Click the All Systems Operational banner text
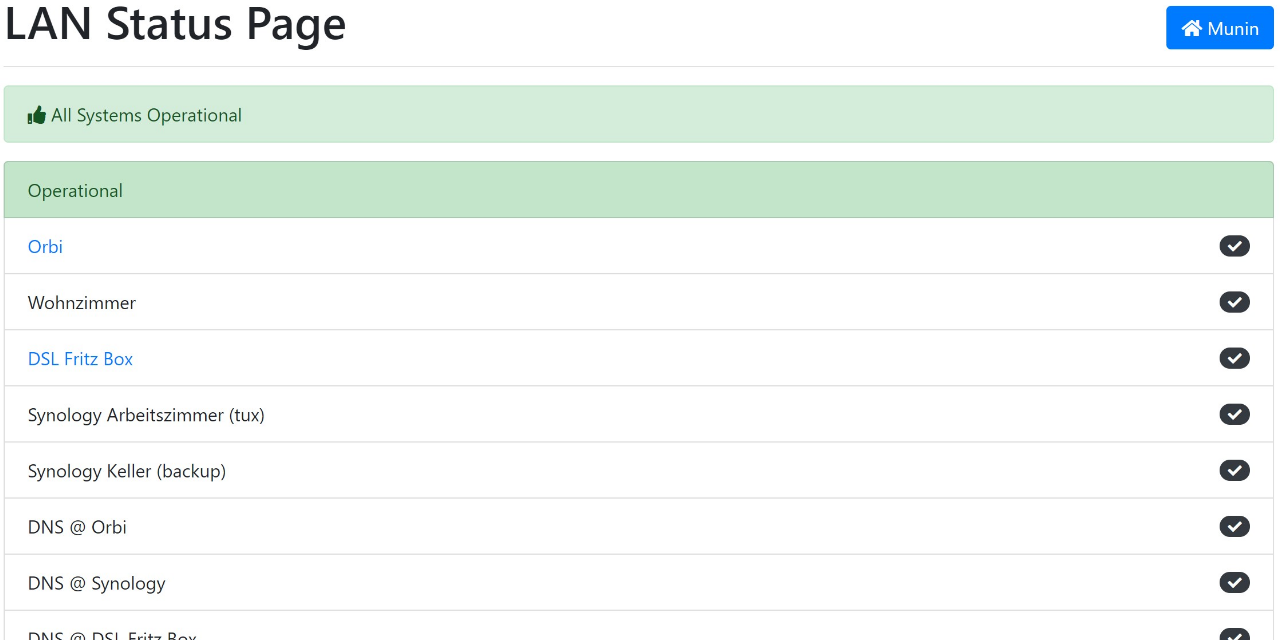 [x=146, y=115]
